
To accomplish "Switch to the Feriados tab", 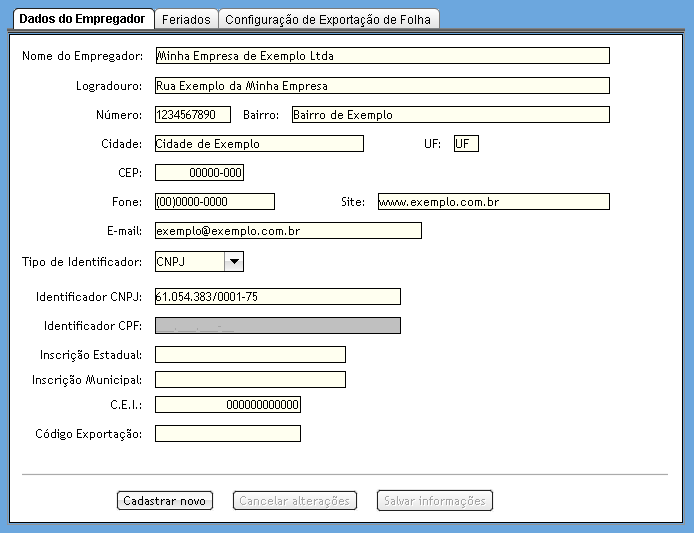I will pyautogui.click(x=186, y=20).
